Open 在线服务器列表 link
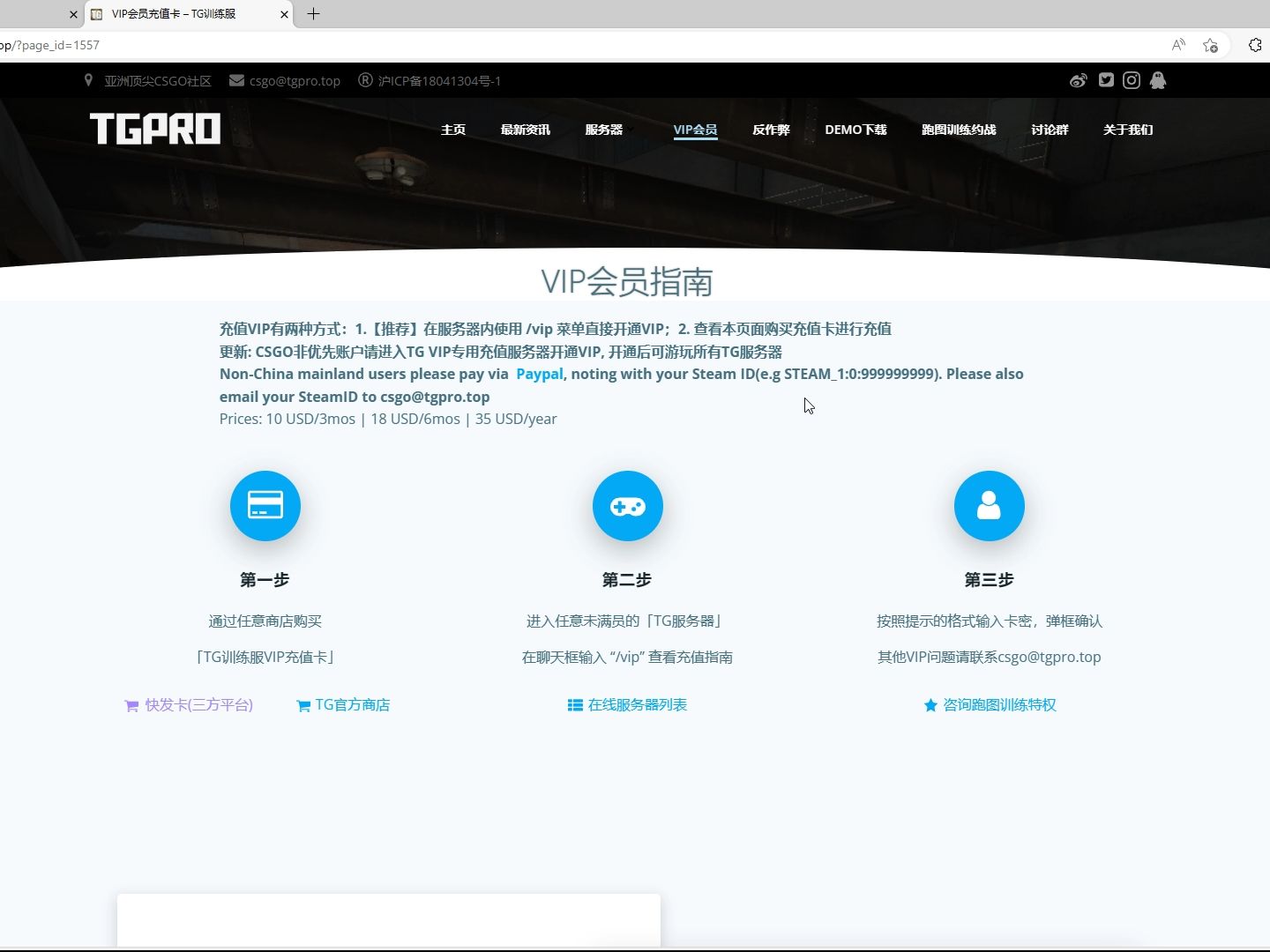 pos(627,705)
